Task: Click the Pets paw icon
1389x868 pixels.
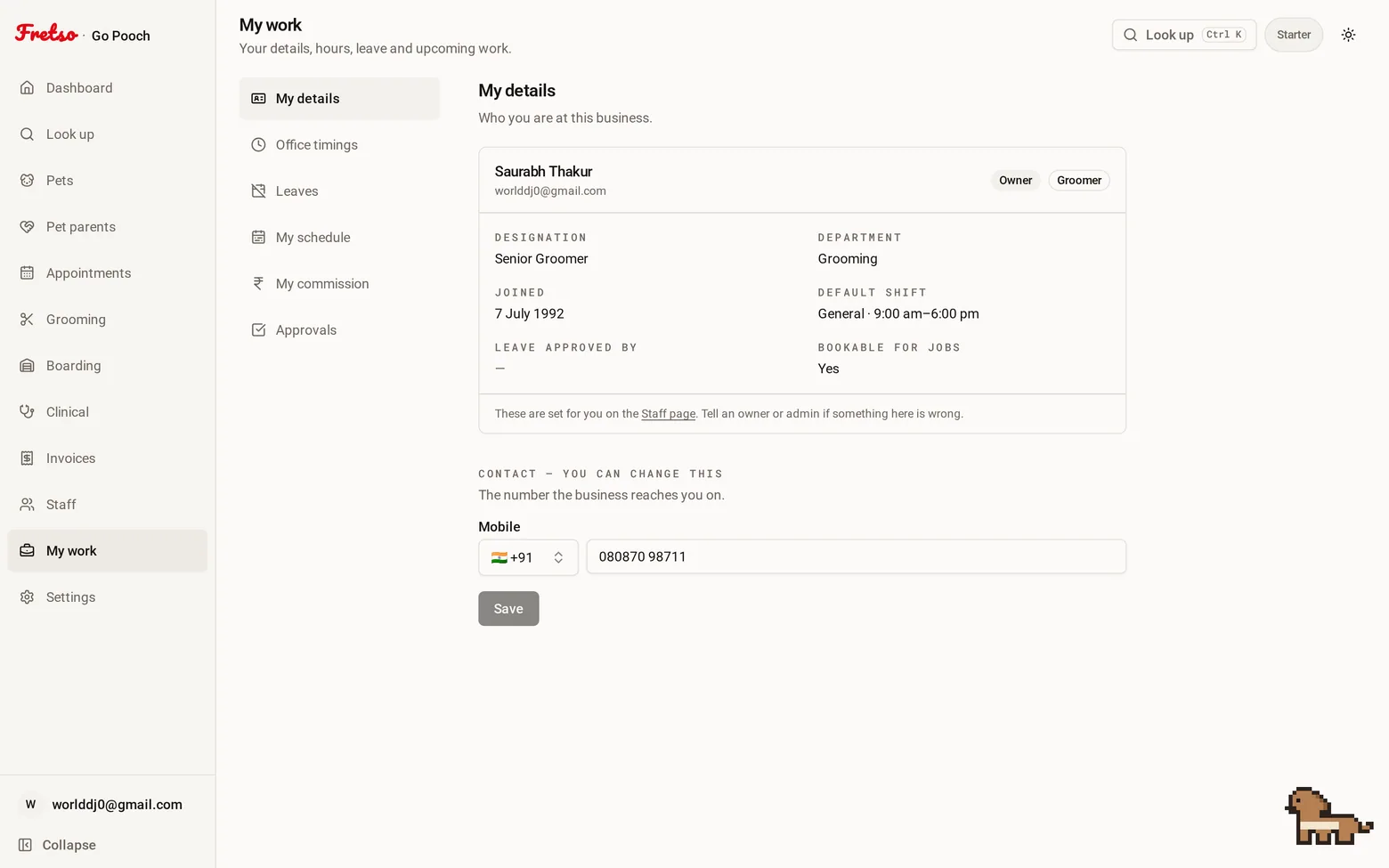Action: click(27, 180)
